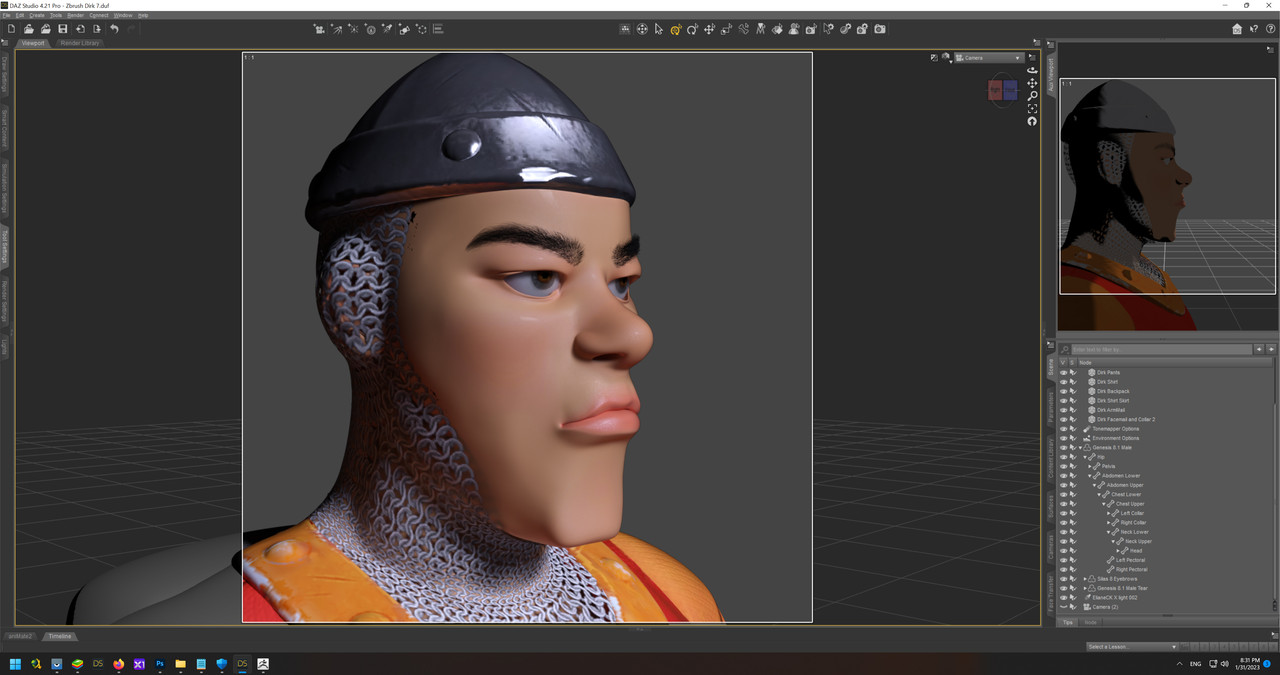Select the Environment Options node

click(x=1115, y=438)
